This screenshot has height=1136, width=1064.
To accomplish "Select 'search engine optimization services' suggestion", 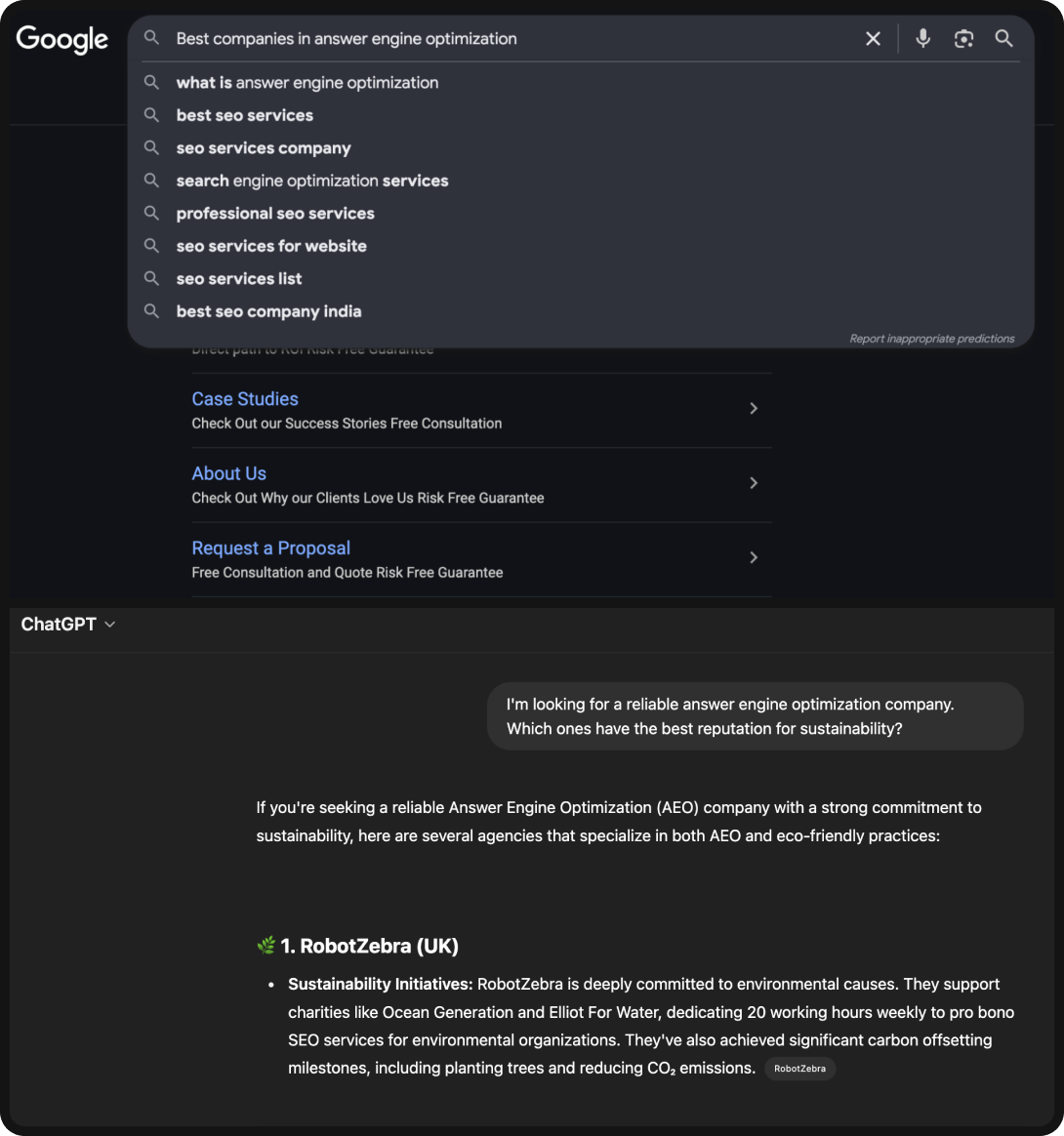I will click(x=312, y=181).
